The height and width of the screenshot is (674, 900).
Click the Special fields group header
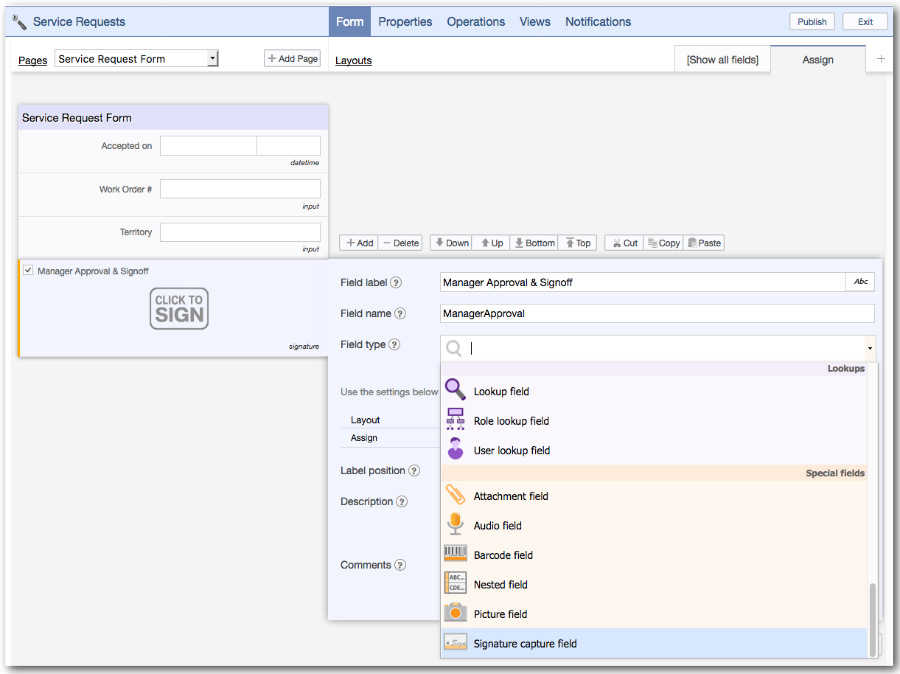(x=654, y=473)
